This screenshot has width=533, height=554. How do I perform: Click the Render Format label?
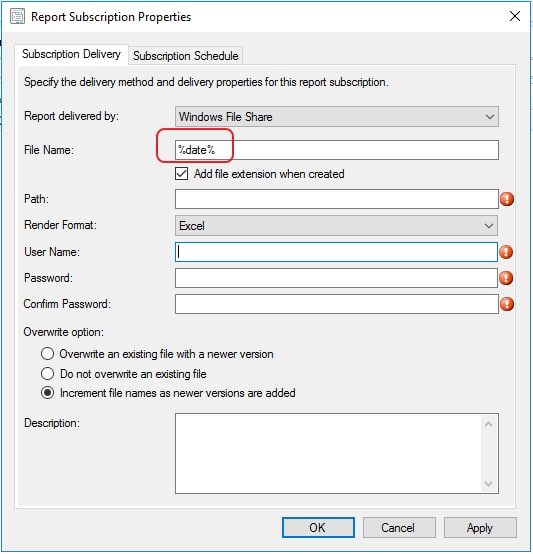tap(60, 225)
